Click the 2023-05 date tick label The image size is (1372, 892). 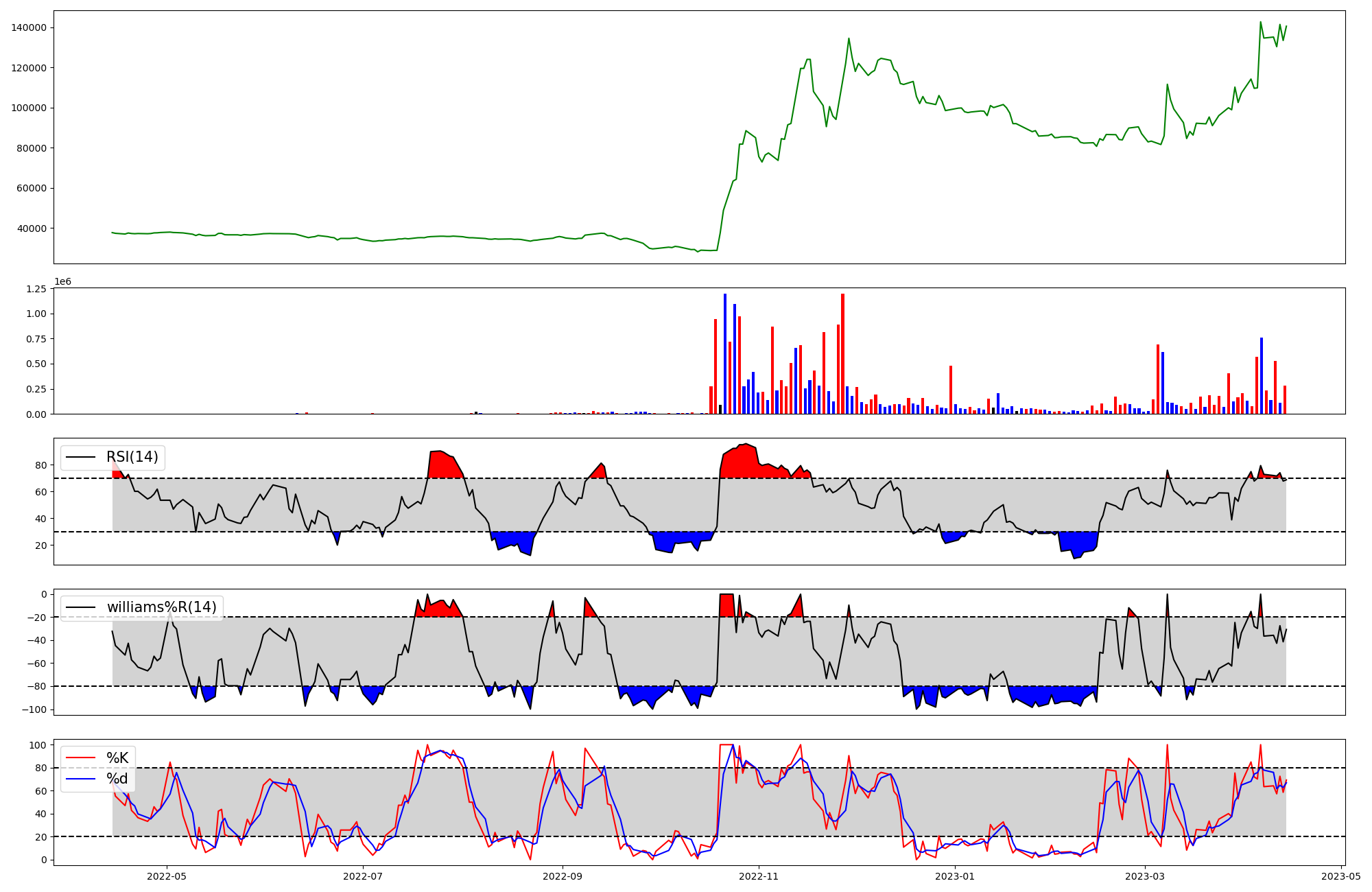[x=1340, y=876]
